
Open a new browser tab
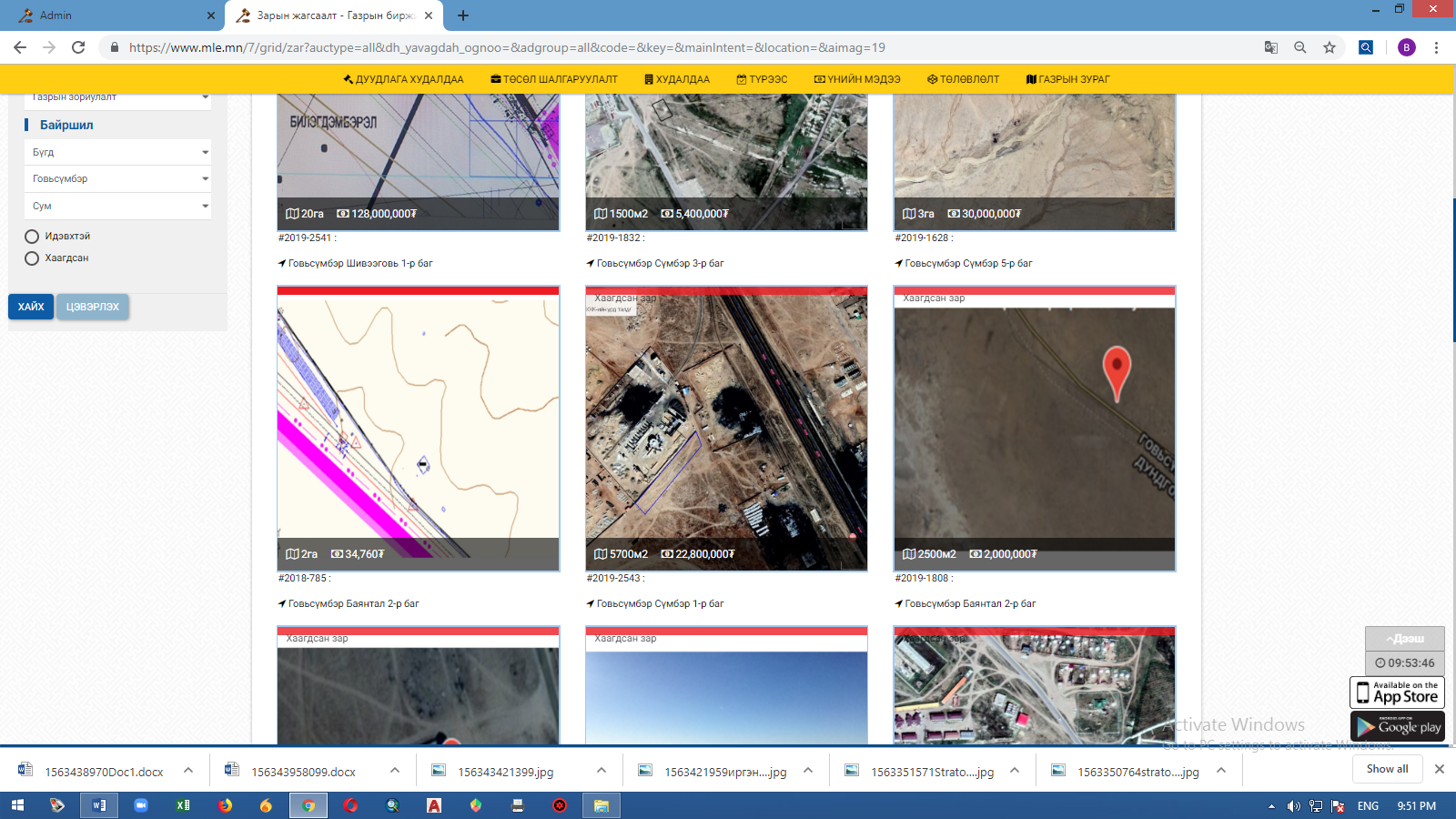click(463, 15)
